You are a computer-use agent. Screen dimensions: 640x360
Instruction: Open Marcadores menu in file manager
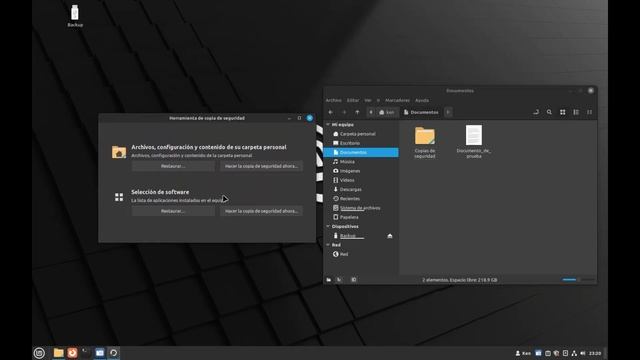coord(397,100)
